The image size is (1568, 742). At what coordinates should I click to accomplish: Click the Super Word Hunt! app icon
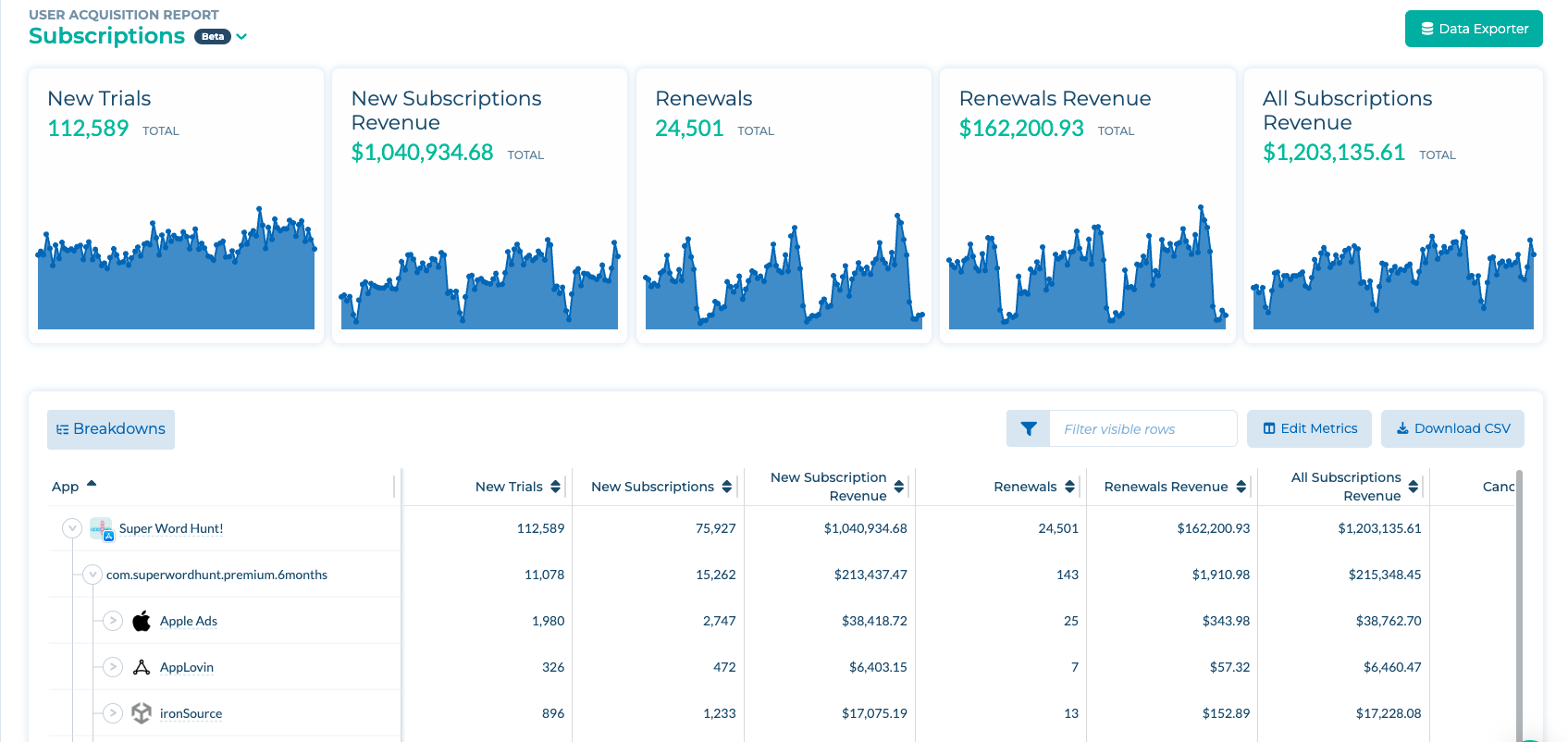click(x=102, y=529)
